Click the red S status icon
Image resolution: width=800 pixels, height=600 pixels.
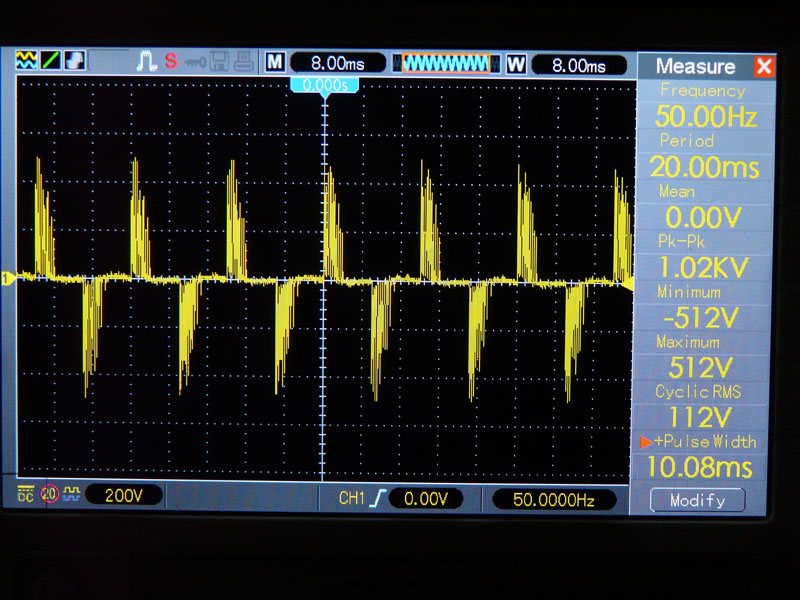click(170, 61)
